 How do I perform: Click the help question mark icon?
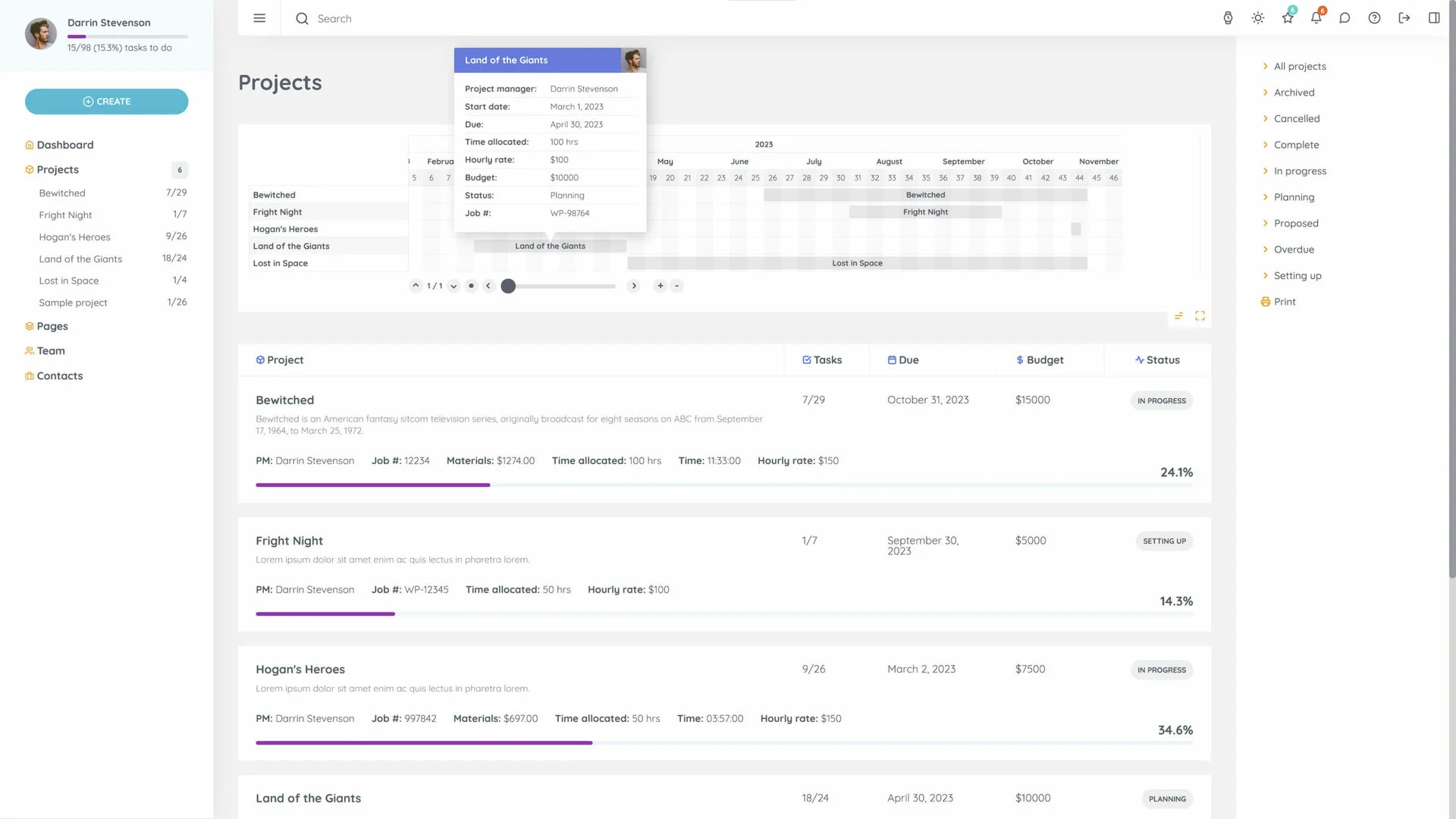1374,18
